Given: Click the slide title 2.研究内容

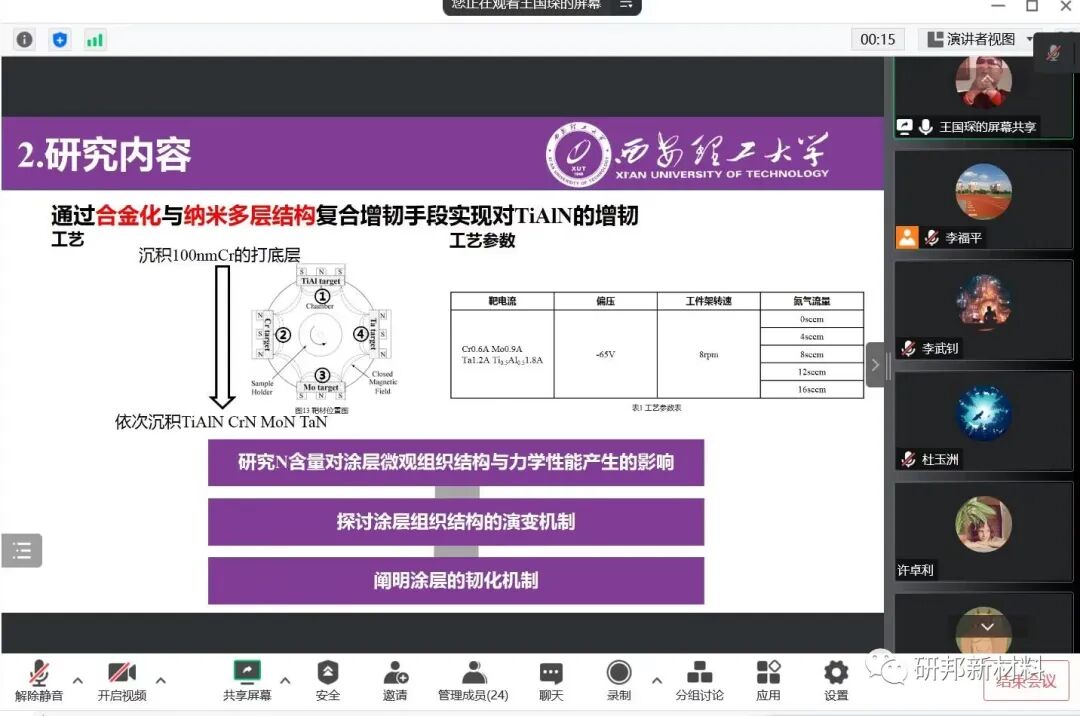Looking at the screenshot, I should 105,155.
